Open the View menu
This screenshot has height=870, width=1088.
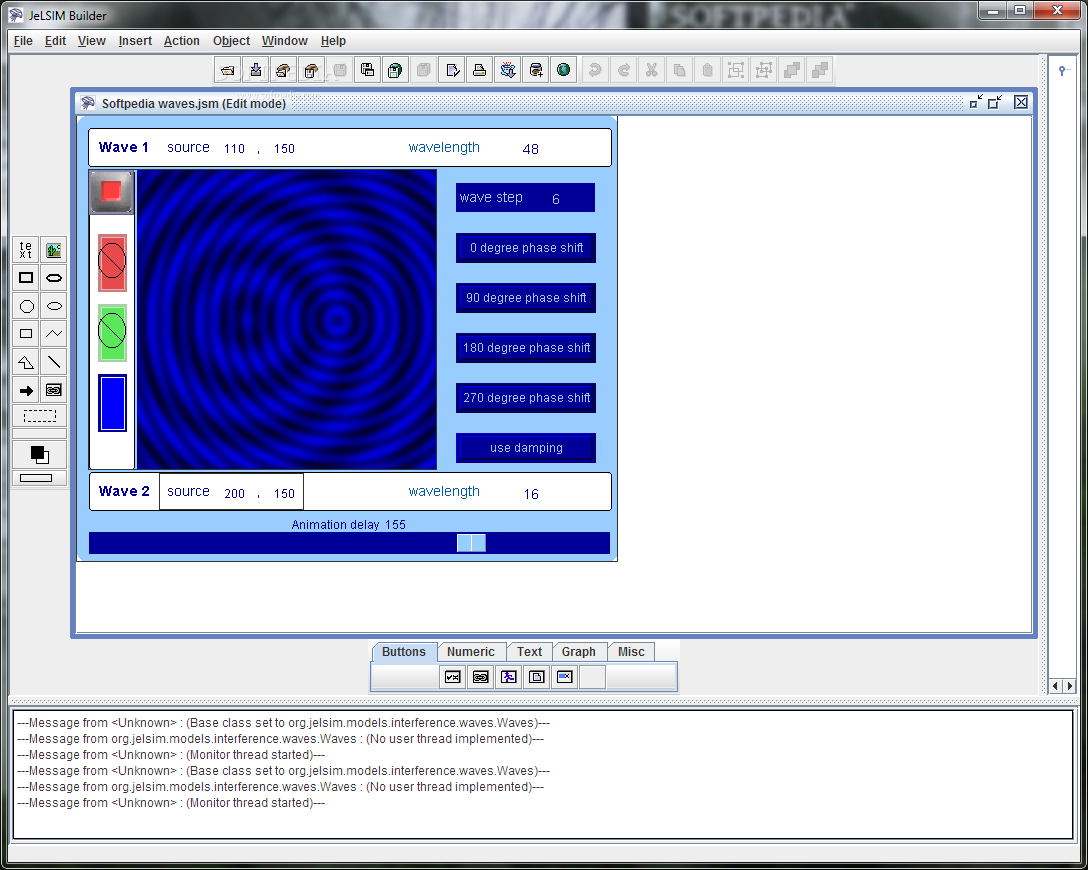[x=92, y=41]
